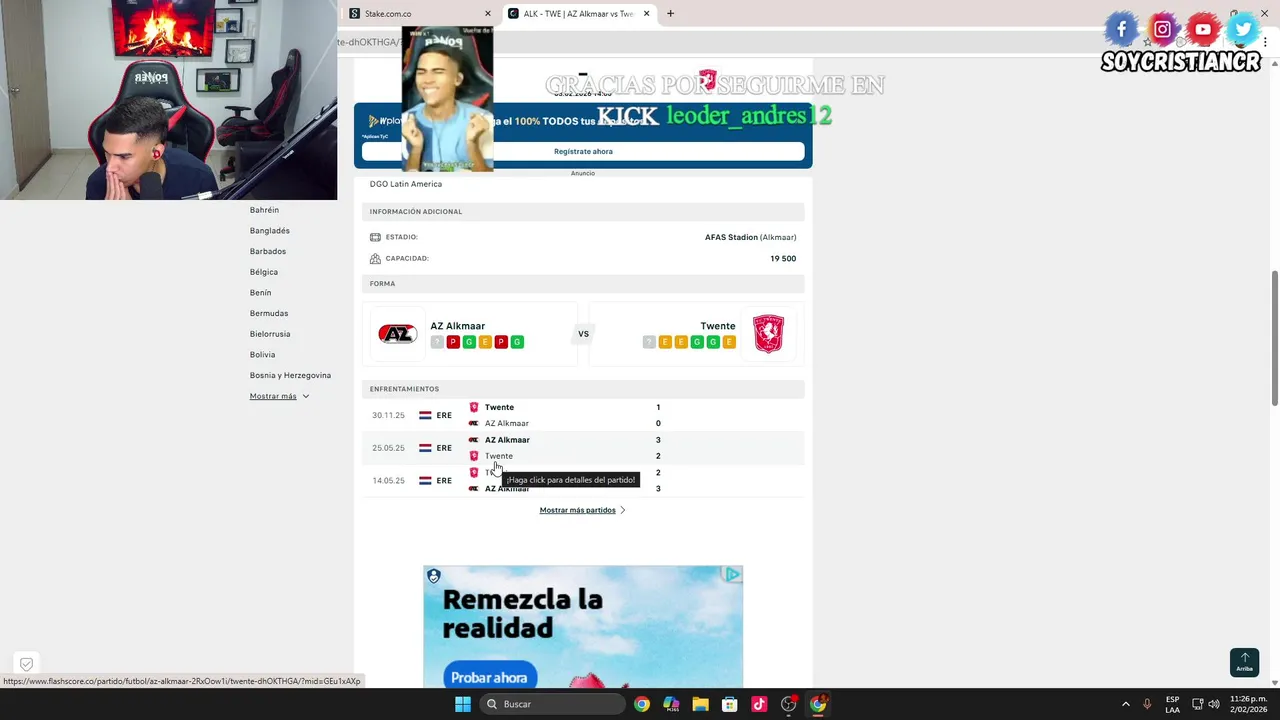Click the capacity icon beside CAPACIDAD

[375, 258]
